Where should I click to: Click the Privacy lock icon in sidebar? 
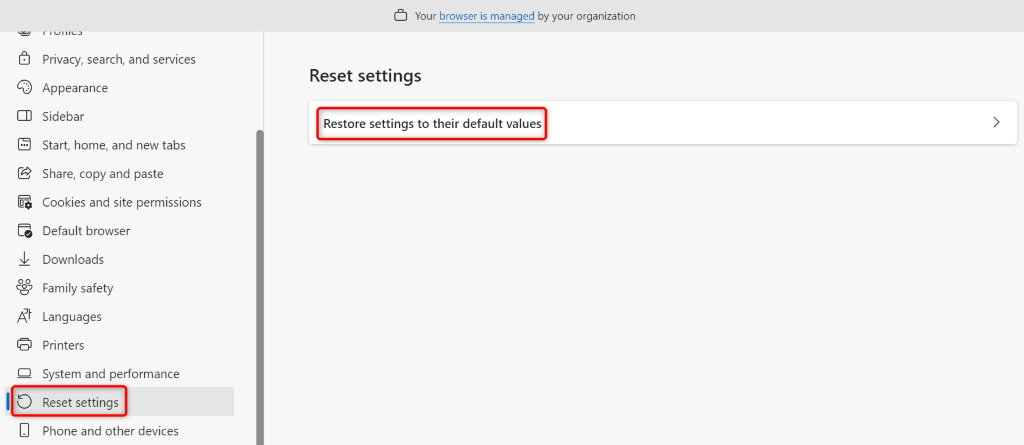[x=25, y=60]
